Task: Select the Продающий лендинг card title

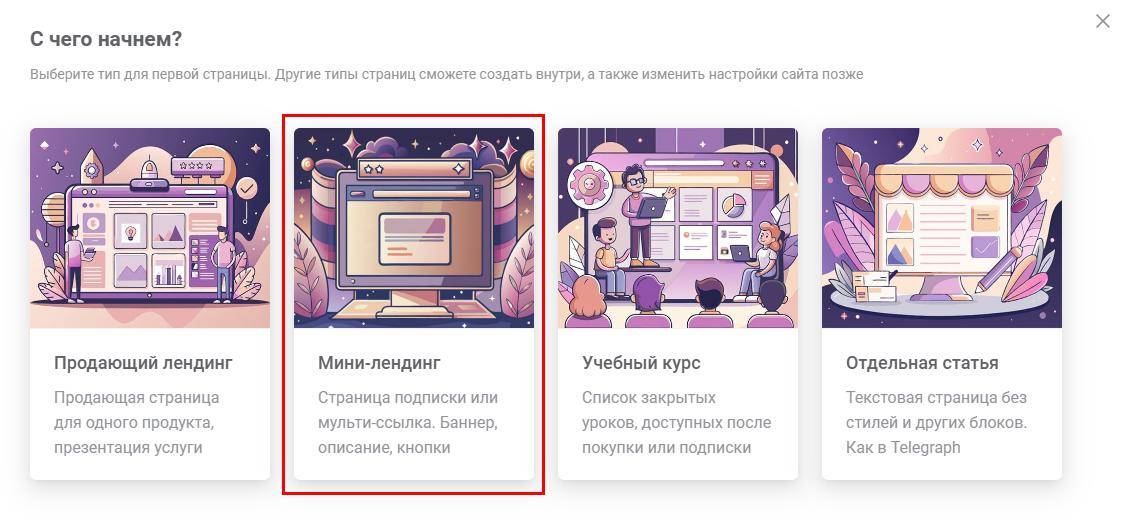Action: coord(143,363)
